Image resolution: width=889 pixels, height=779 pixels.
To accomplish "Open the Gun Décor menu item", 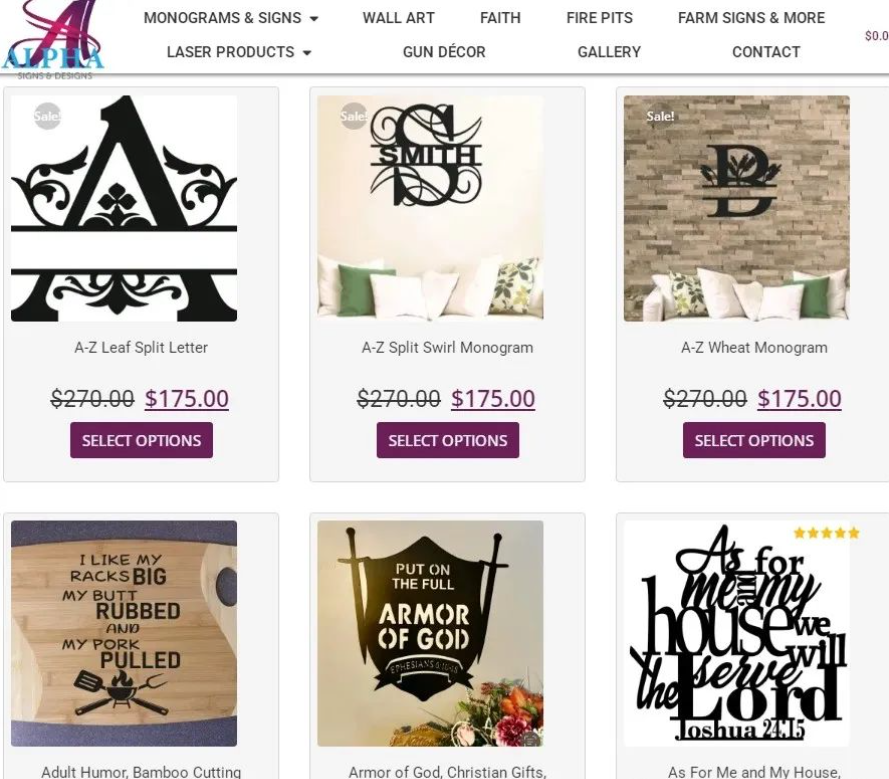I will (444, 52).
